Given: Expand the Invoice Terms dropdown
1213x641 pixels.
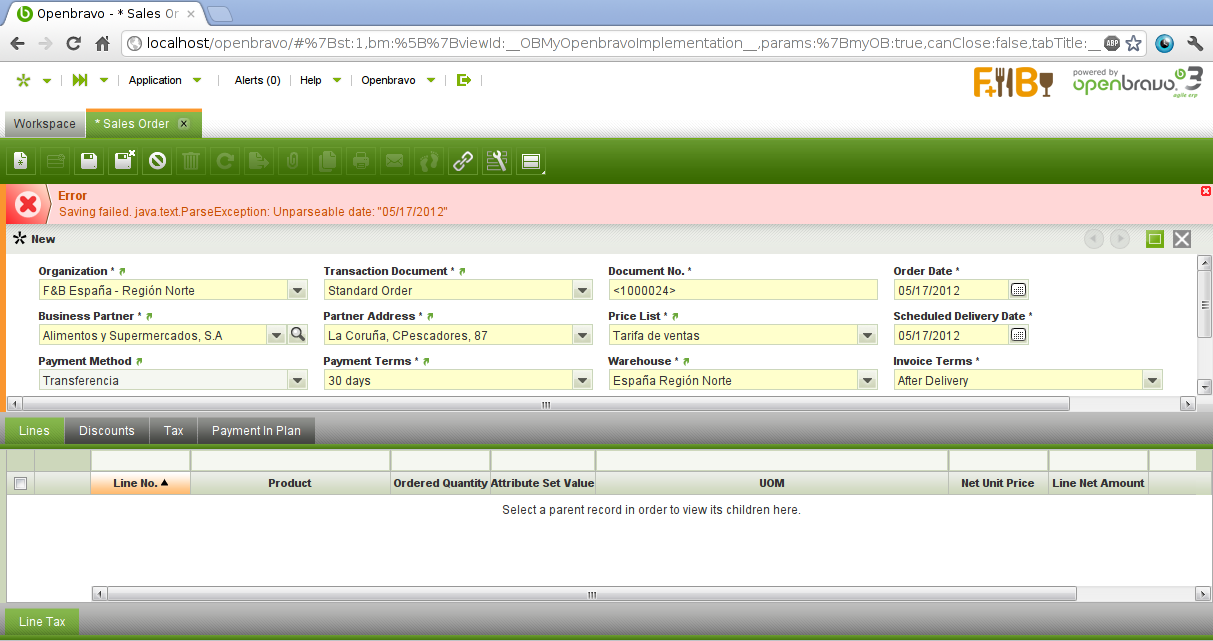Looking at the screenshot, I should point(1153,381).
